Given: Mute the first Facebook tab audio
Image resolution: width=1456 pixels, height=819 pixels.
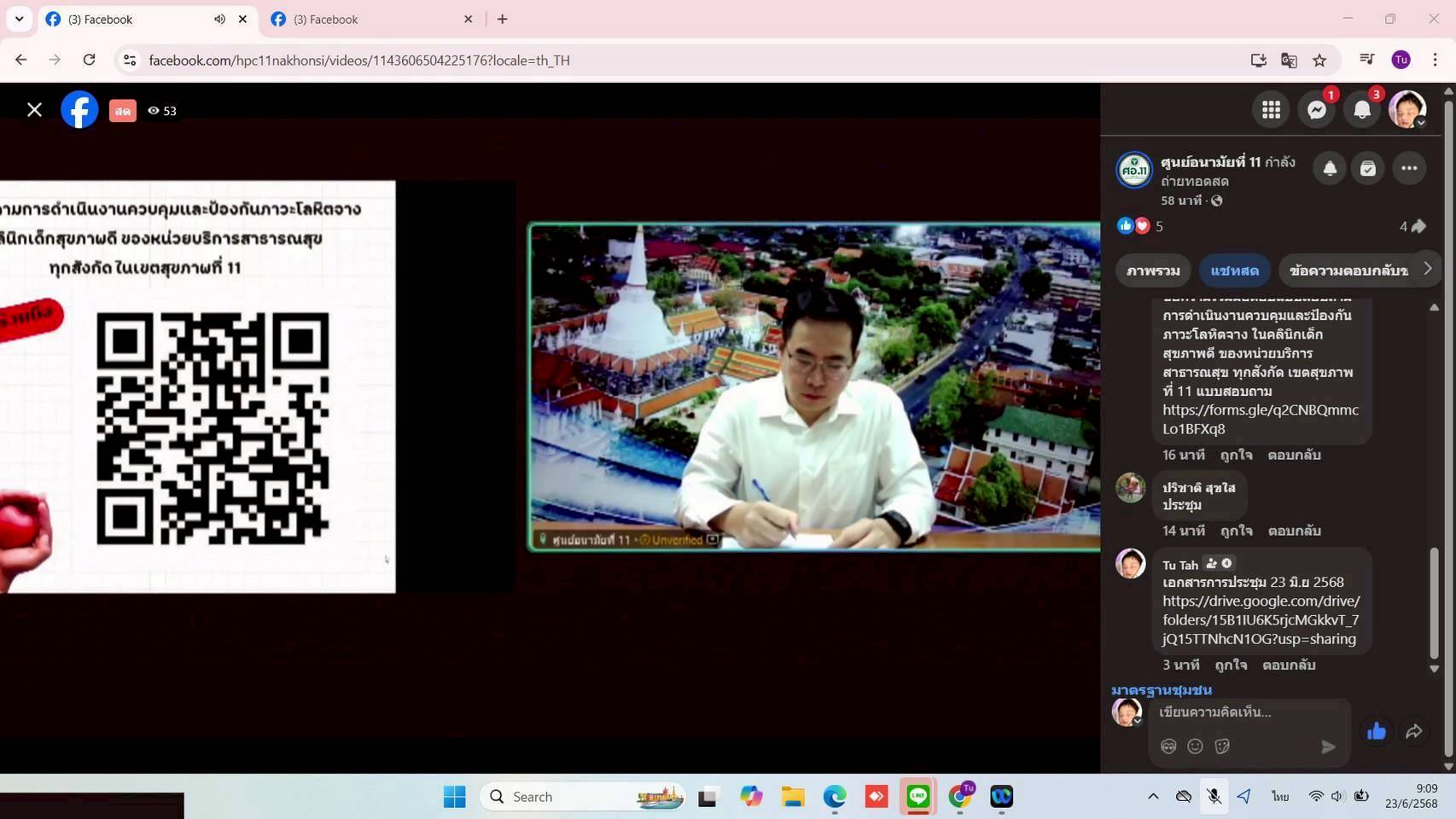Looking at the screenshot, I should pos(219,19).
